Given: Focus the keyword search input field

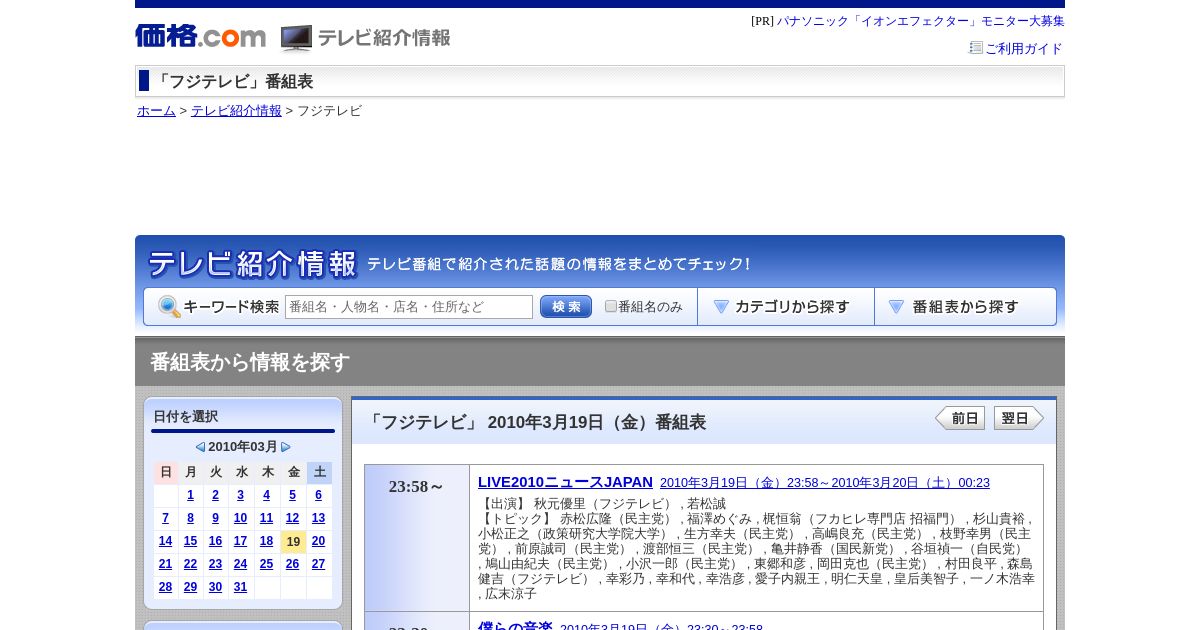Looking at the screenshot, I should pyautogui.click(x=409, y=307).
